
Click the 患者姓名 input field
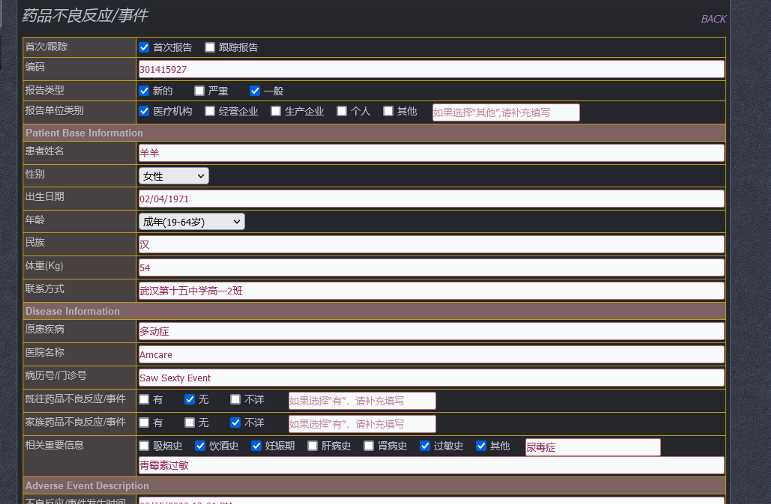430,153
